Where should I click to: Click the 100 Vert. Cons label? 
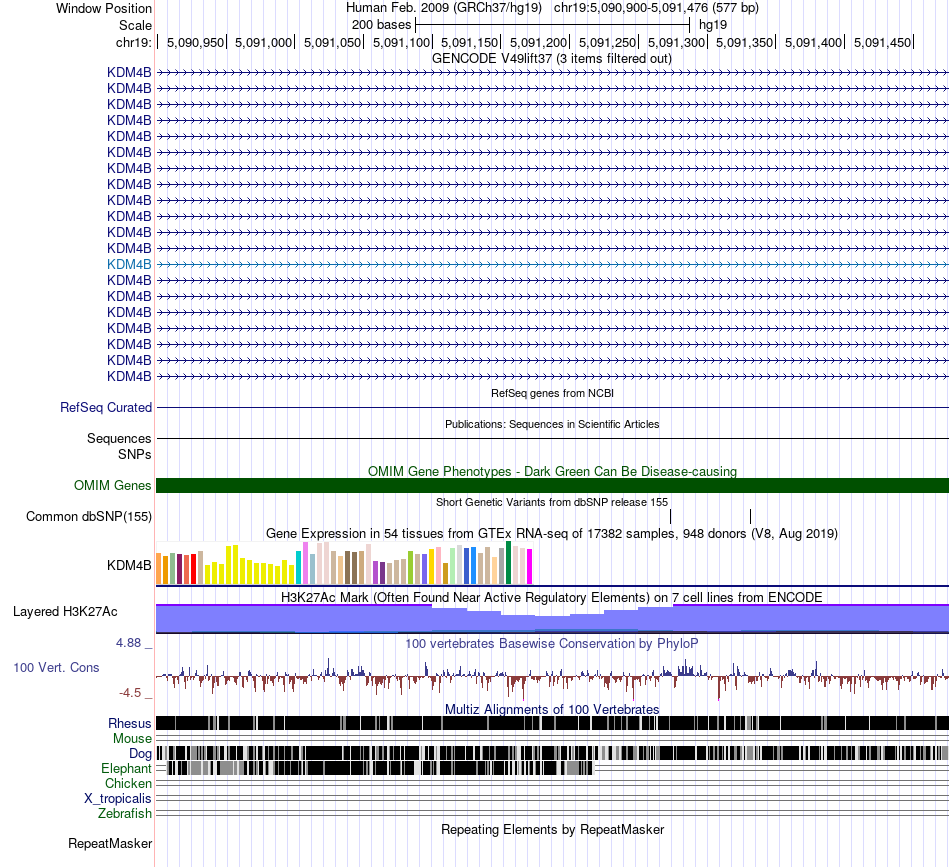coord(56,667)
